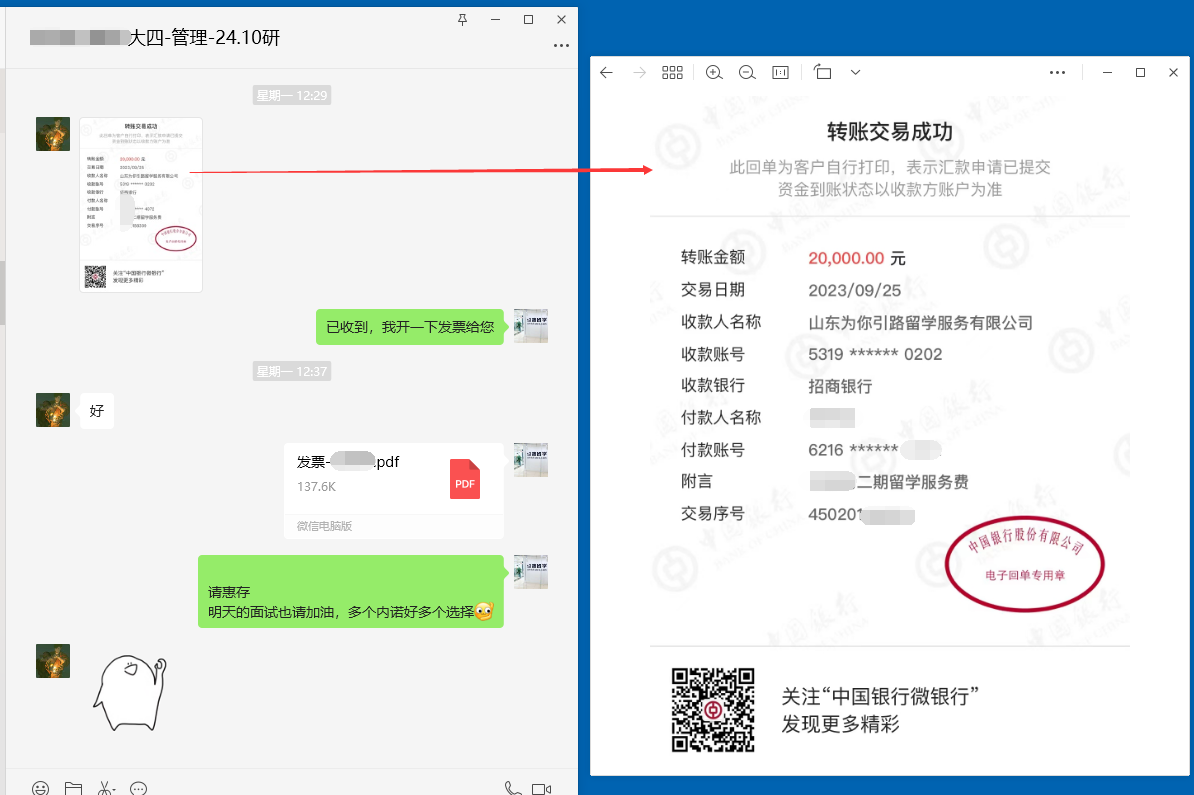Click the 星期一 12:37 timestamp
The image size is (1194, 795).
click(x=292, y=371)
